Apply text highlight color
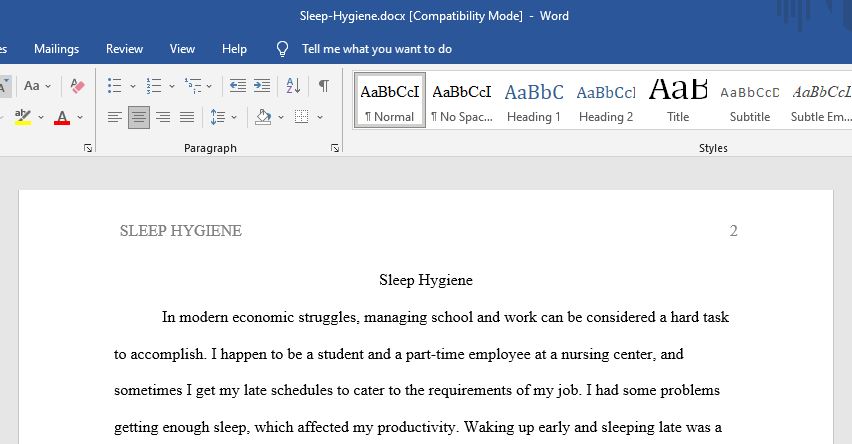852x444 pixels. pyautogui.click(x=23, y=117)
